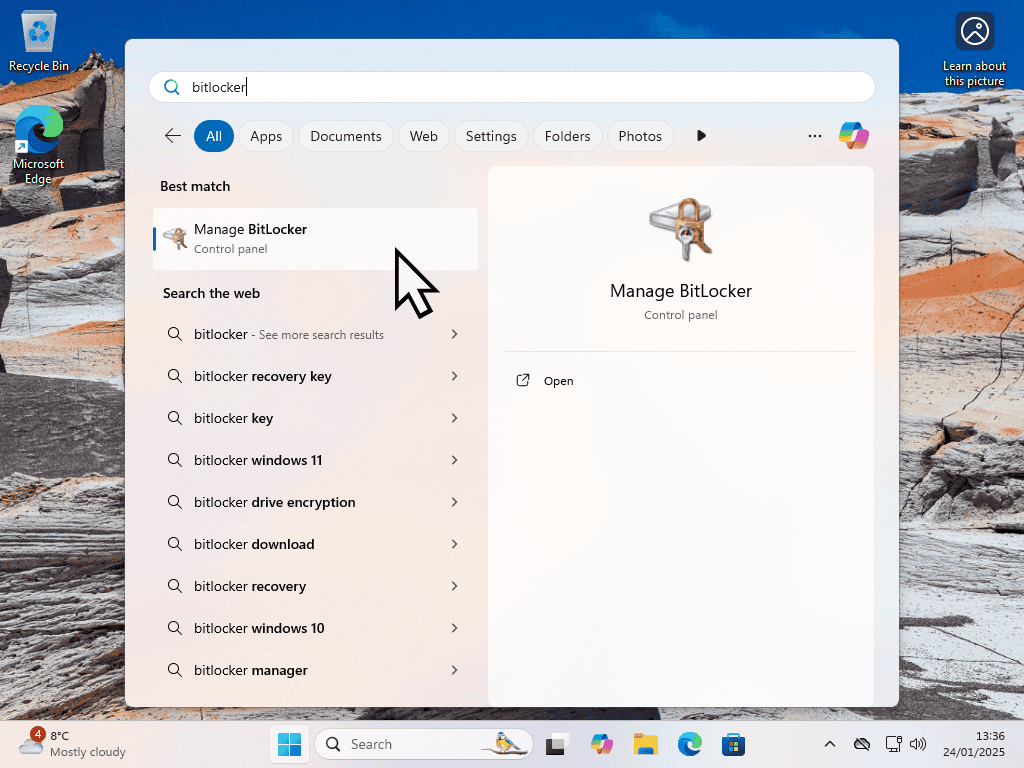Show more filter tabs with play arrow
This screenshot has width=1024, height=768.
[x=701, y=136]
